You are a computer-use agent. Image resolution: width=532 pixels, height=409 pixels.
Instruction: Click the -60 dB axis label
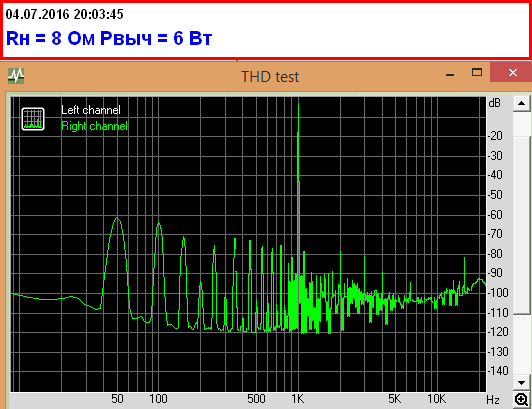[495, 215]
